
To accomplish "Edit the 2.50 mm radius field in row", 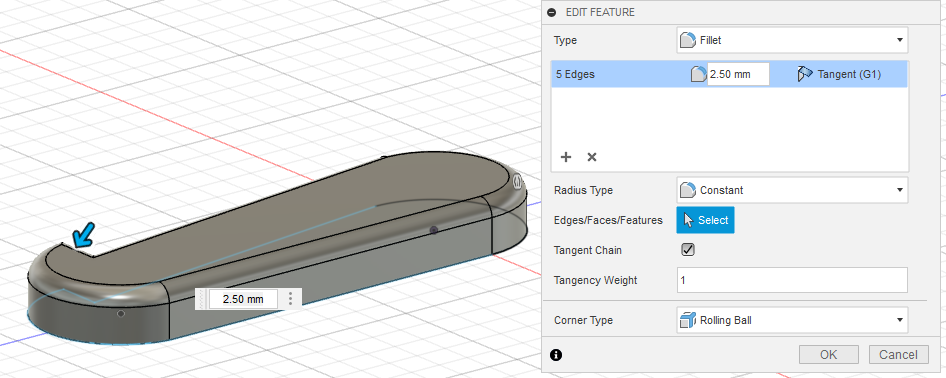I will click(738, 74).
